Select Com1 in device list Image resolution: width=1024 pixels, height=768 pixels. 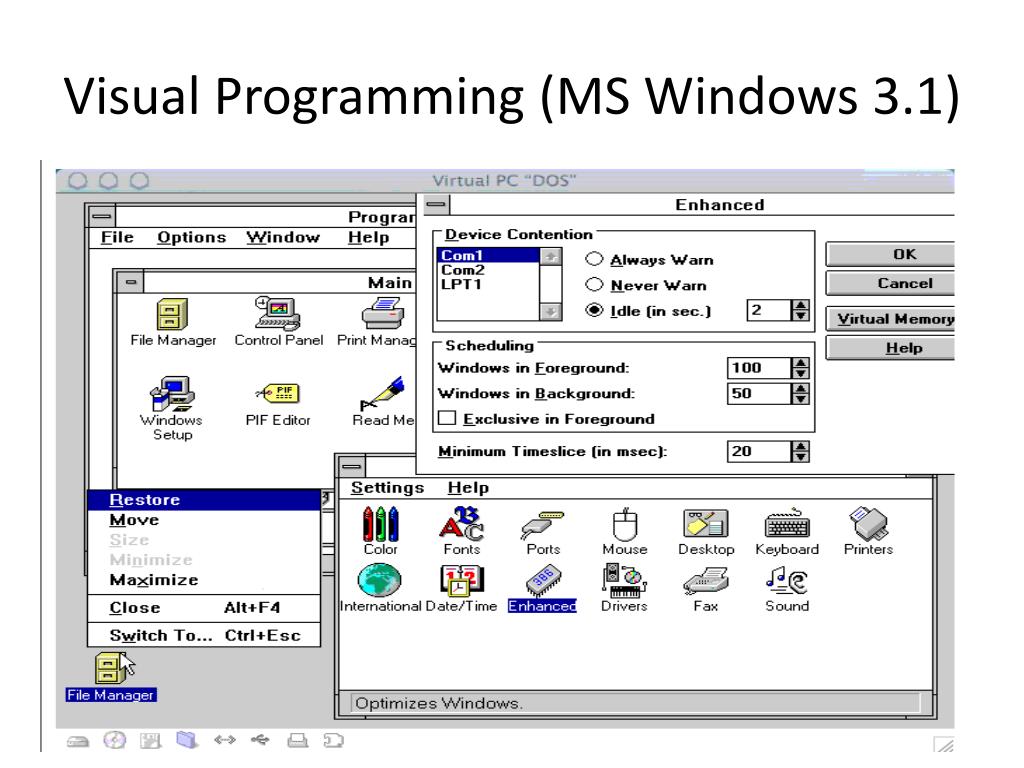click(488, 255)
